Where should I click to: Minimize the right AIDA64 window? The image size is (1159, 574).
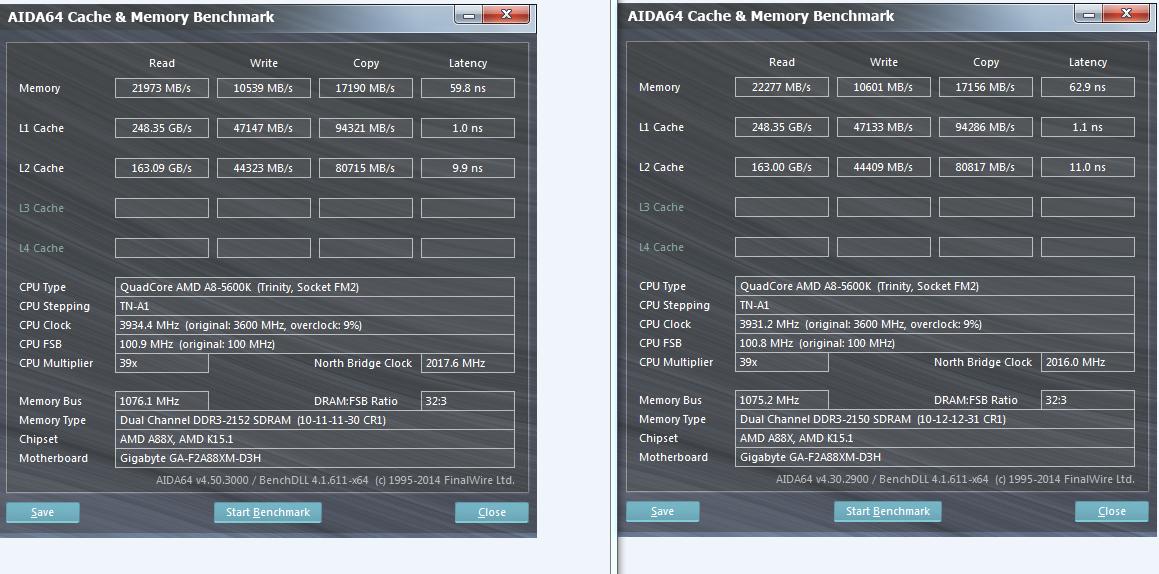coord(1088,14)
